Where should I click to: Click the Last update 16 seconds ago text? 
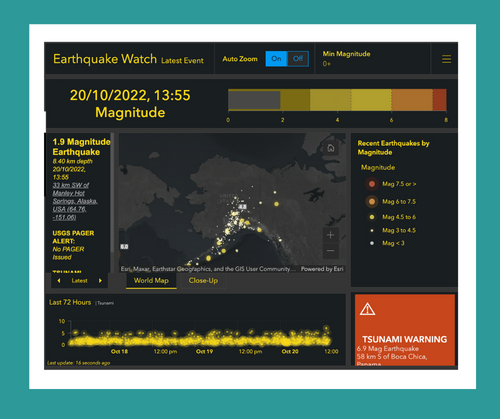78,363
